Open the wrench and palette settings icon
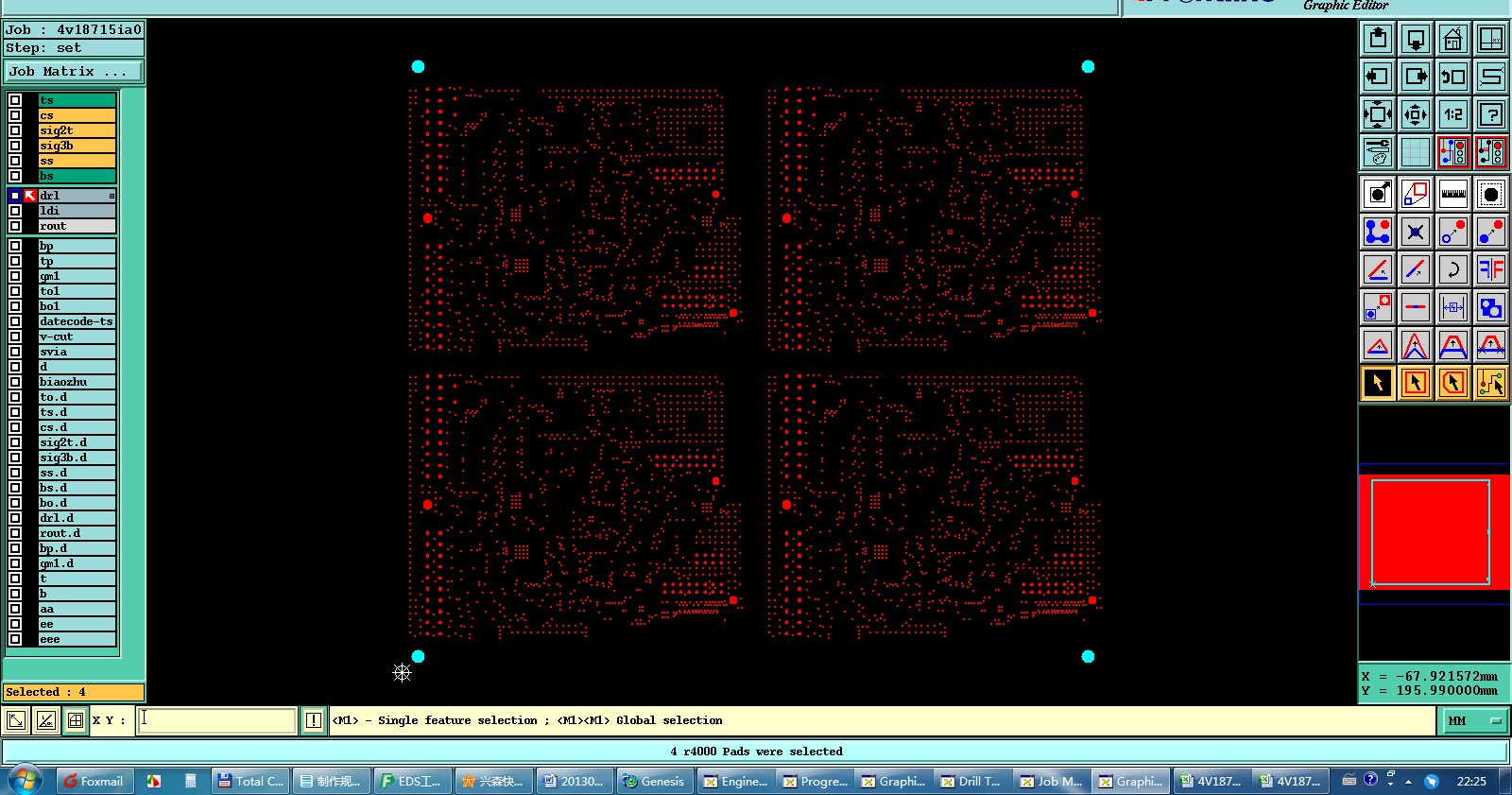This screenshot has height=795, width=1512. tap(1378, 152)
